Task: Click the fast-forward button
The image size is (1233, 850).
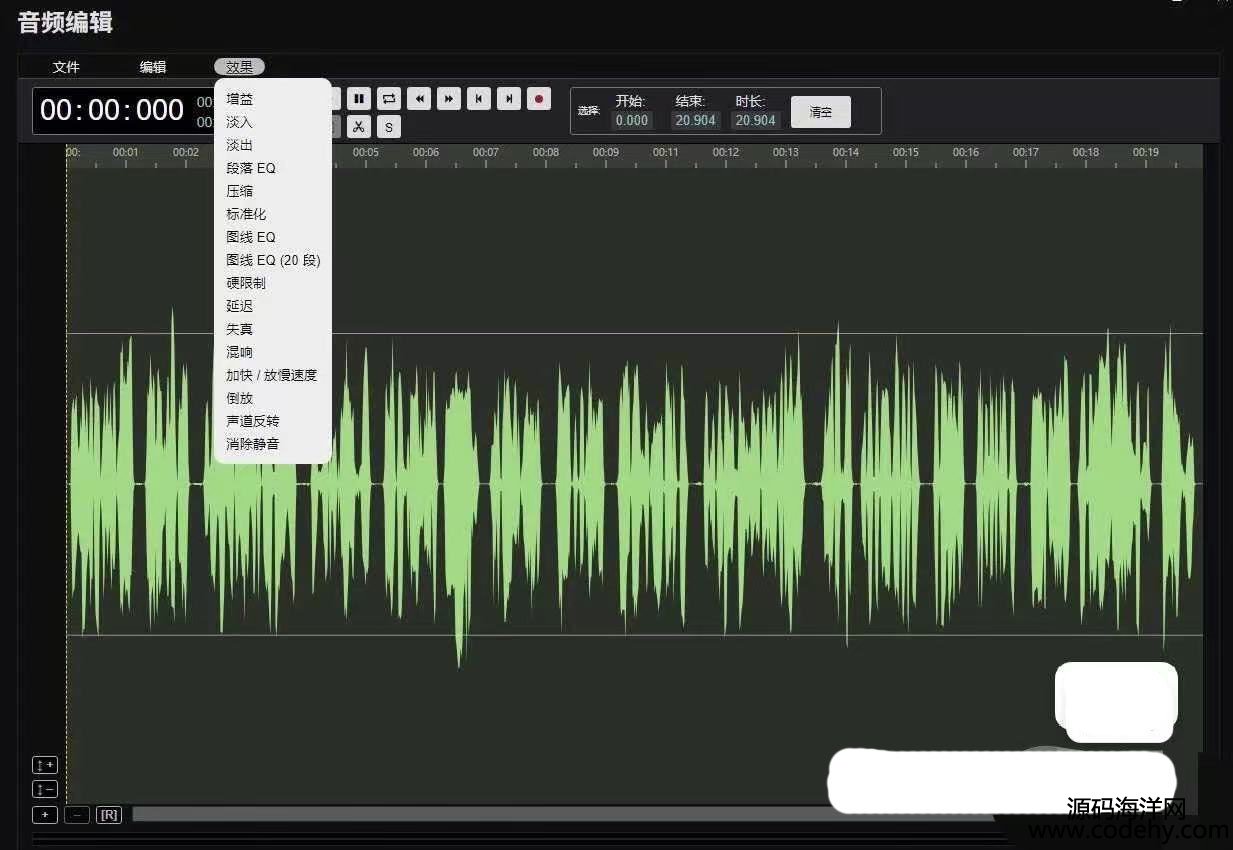Action: pos(449,98)
